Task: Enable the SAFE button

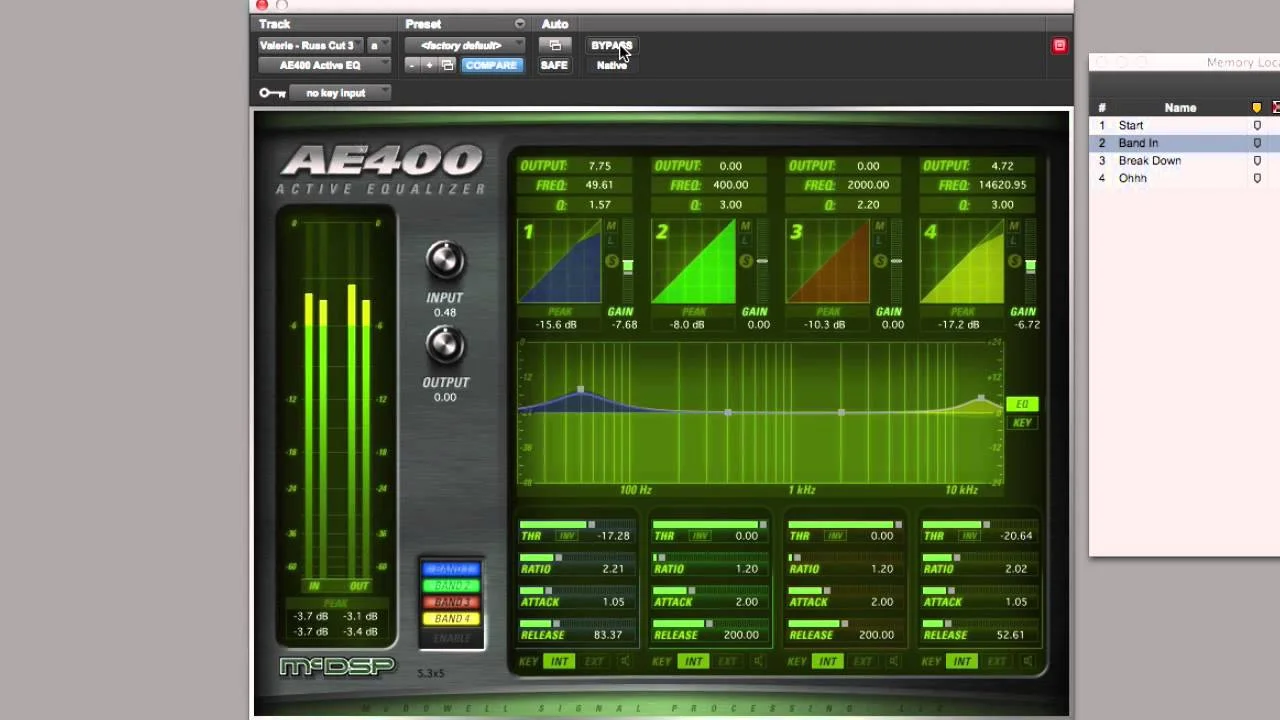Action: coord(554,65)
